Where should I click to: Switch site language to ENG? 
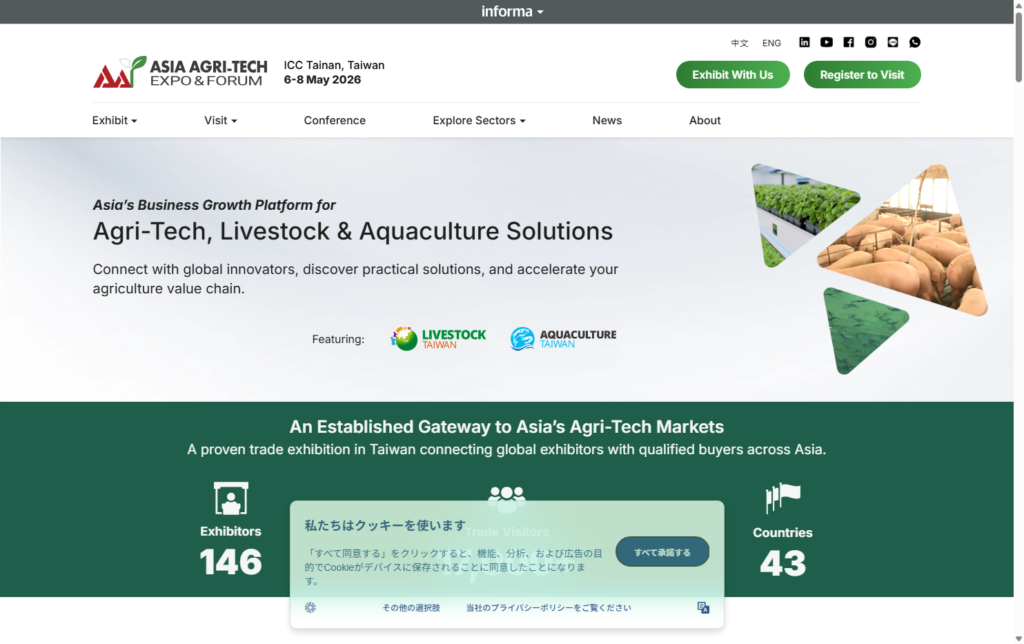point(771,43)
